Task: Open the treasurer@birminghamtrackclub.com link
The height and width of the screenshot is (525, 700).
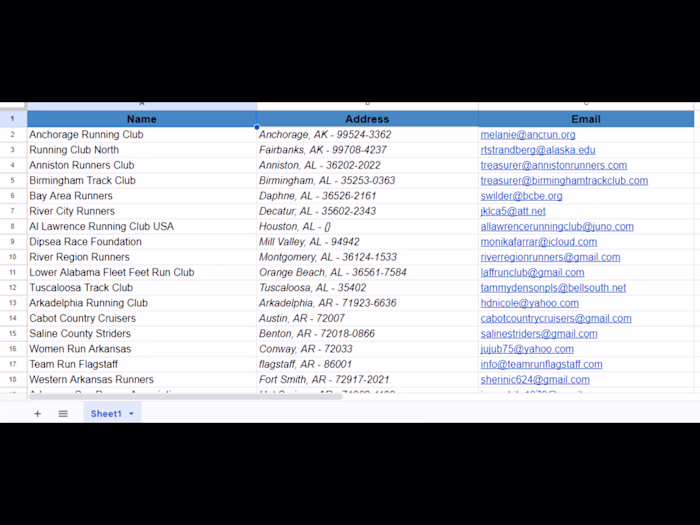Action: [564, 180]
